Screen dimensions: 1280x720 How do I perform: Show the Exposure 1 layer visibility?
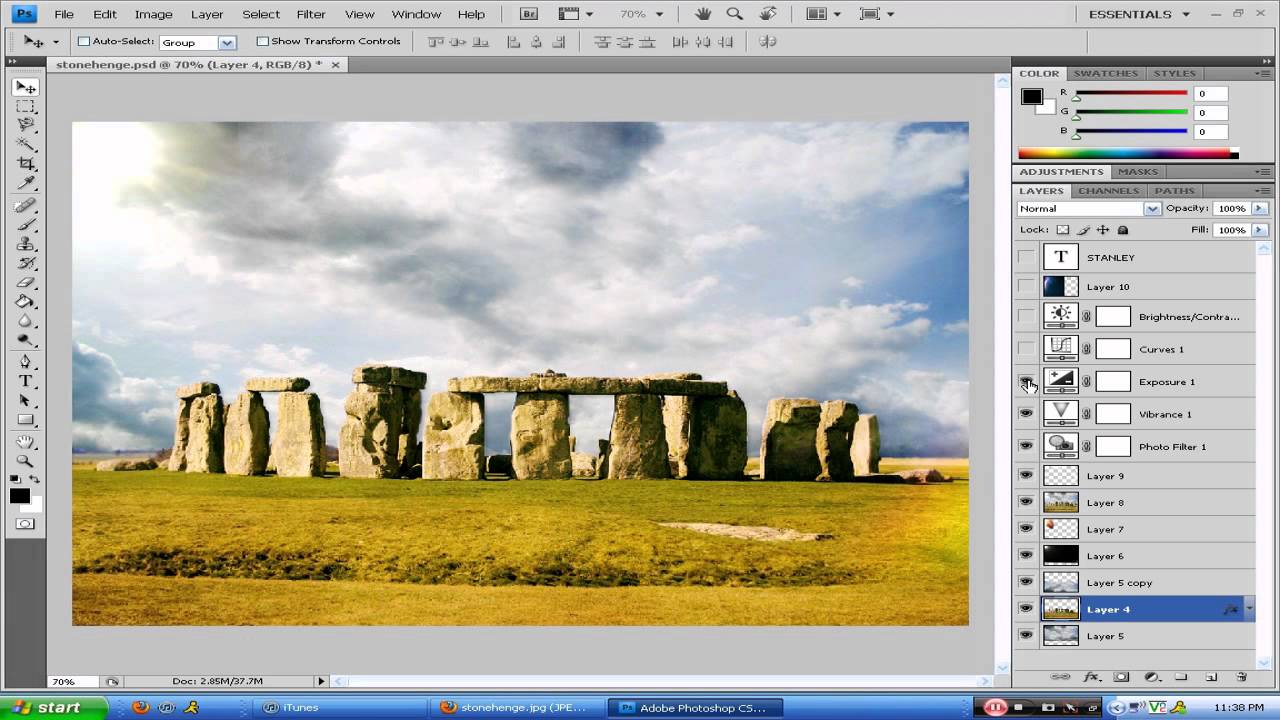tap(1026, 381)
